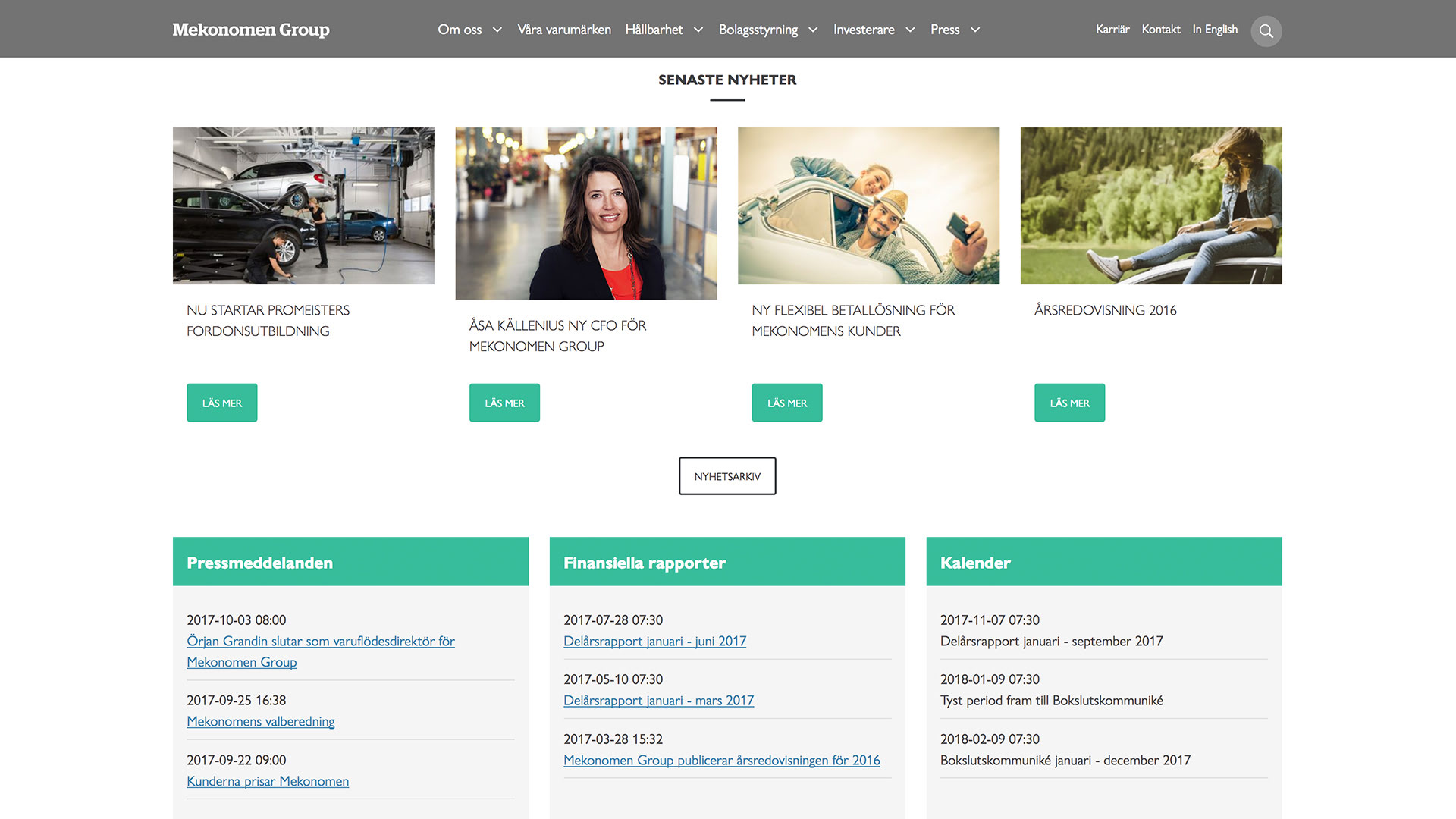The height and width of the screenshot is (819, 1456).
Task: Open the selfie couple in car image
Action: click(868, 206)
